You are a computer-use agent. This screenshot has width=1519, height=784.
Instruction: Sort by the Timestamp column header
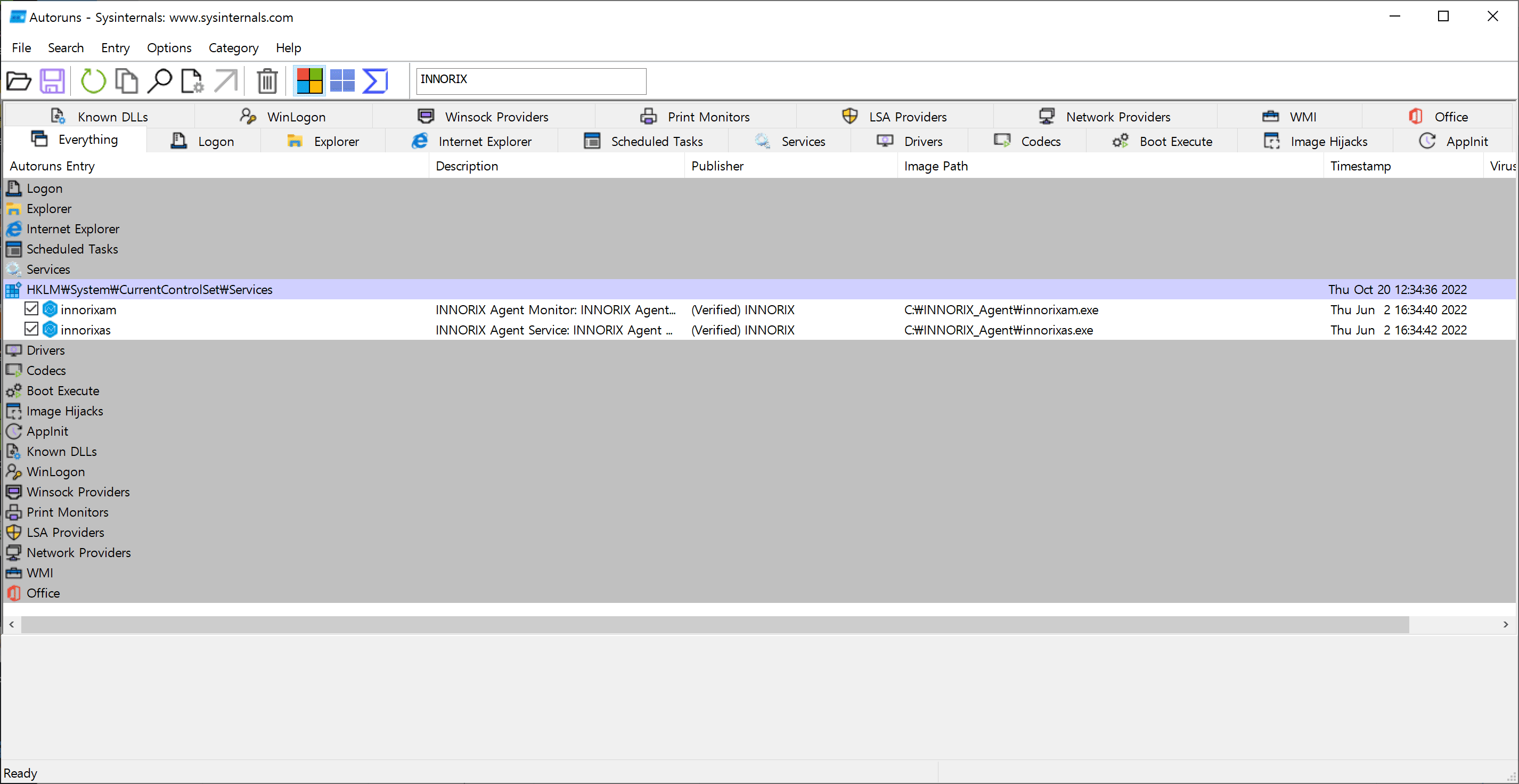[1360, 166]
